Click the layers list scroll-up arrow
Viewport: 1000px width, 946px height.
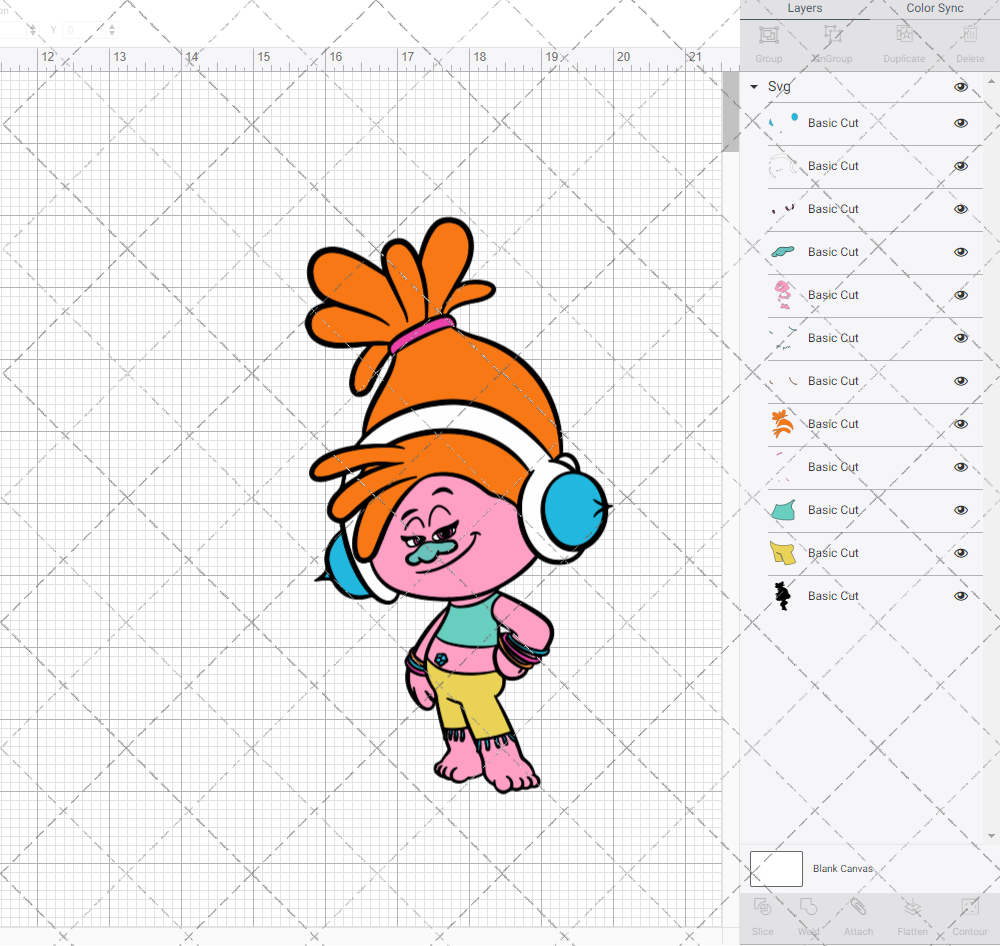(x=990, y=82)
